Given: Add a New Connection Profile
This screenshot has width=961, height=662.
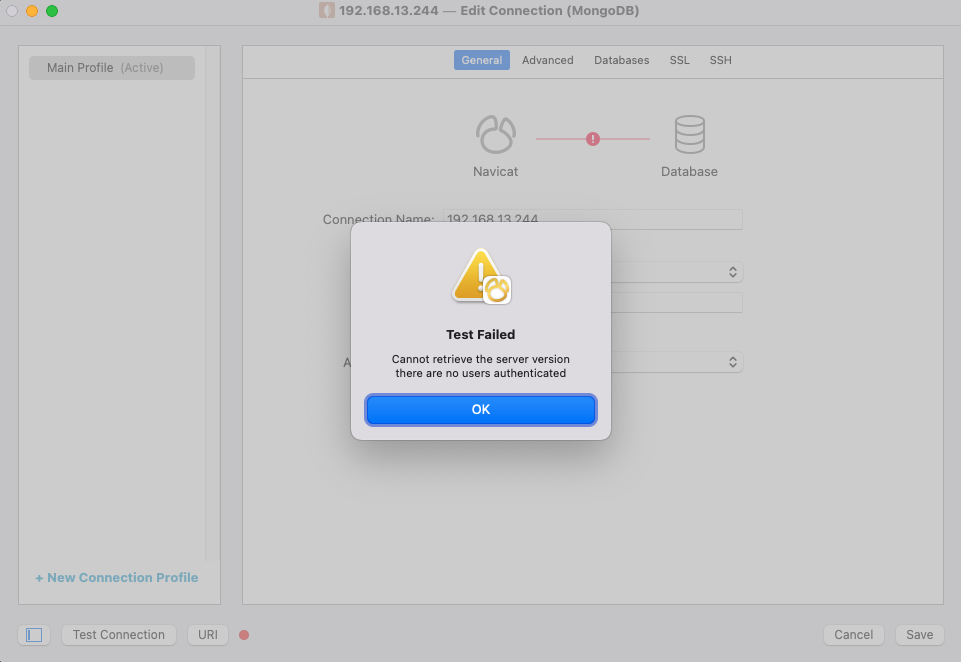Looking at the screenshot, I should point(116,577).
